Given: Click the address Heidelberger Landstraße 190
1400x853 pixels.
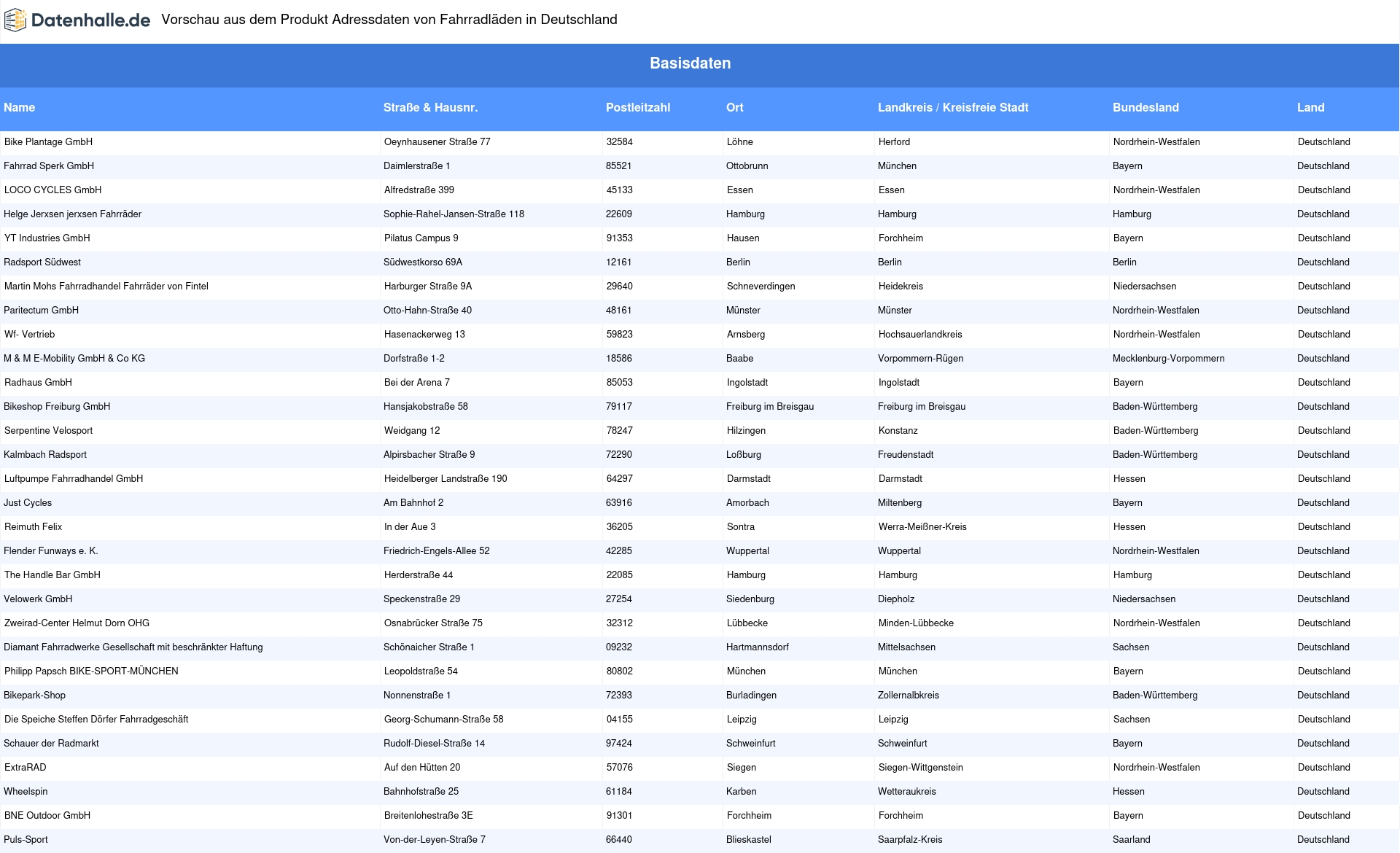Looking at the screenshot, I should [446, 479].
